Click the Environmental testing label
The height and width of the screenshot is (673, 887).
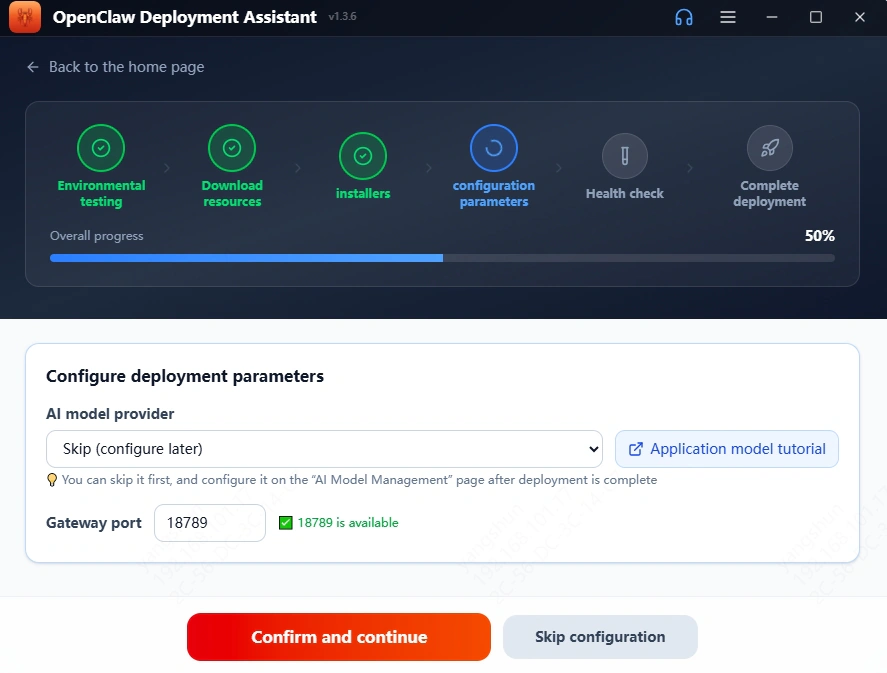[x=101, y=193]
